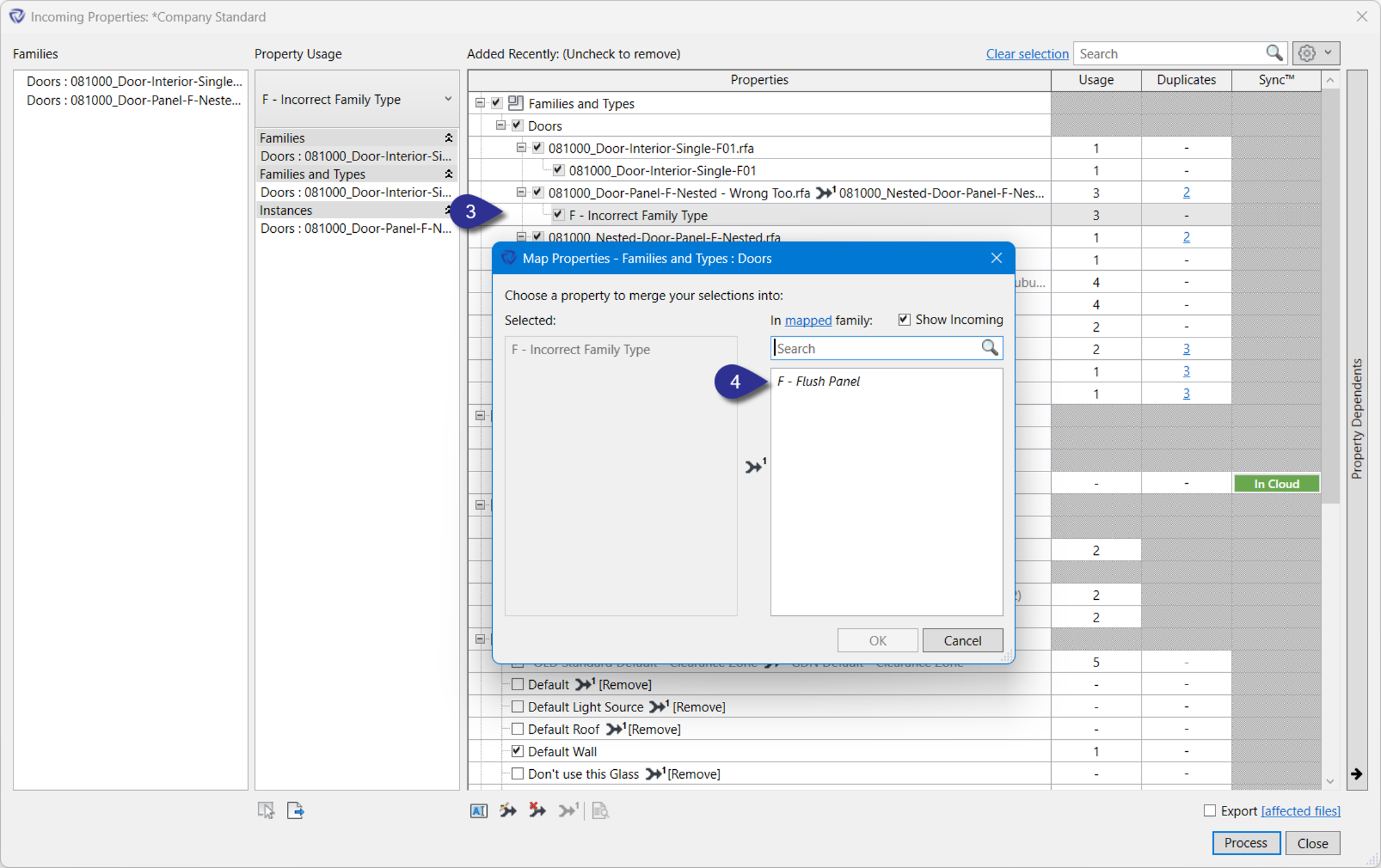Screen dimensions: 1381x868
Task: Click the edit mapping arrow icon
Action: (508, 810)
